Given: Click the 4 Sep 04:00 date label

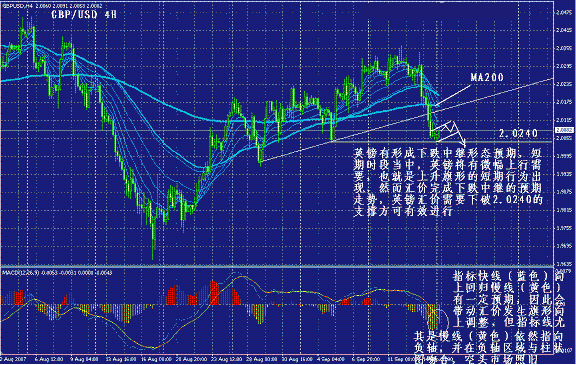Looking at the screenshot, I should tap(332, 359).
